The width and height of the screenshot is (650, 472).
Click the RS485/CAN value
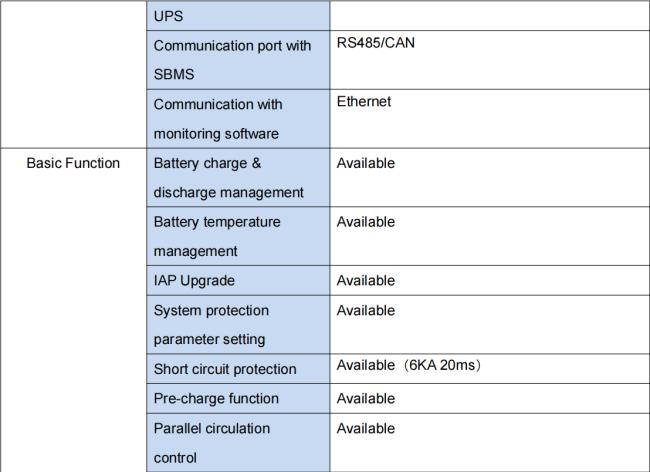pyautogui.click(x=374, y=45)
